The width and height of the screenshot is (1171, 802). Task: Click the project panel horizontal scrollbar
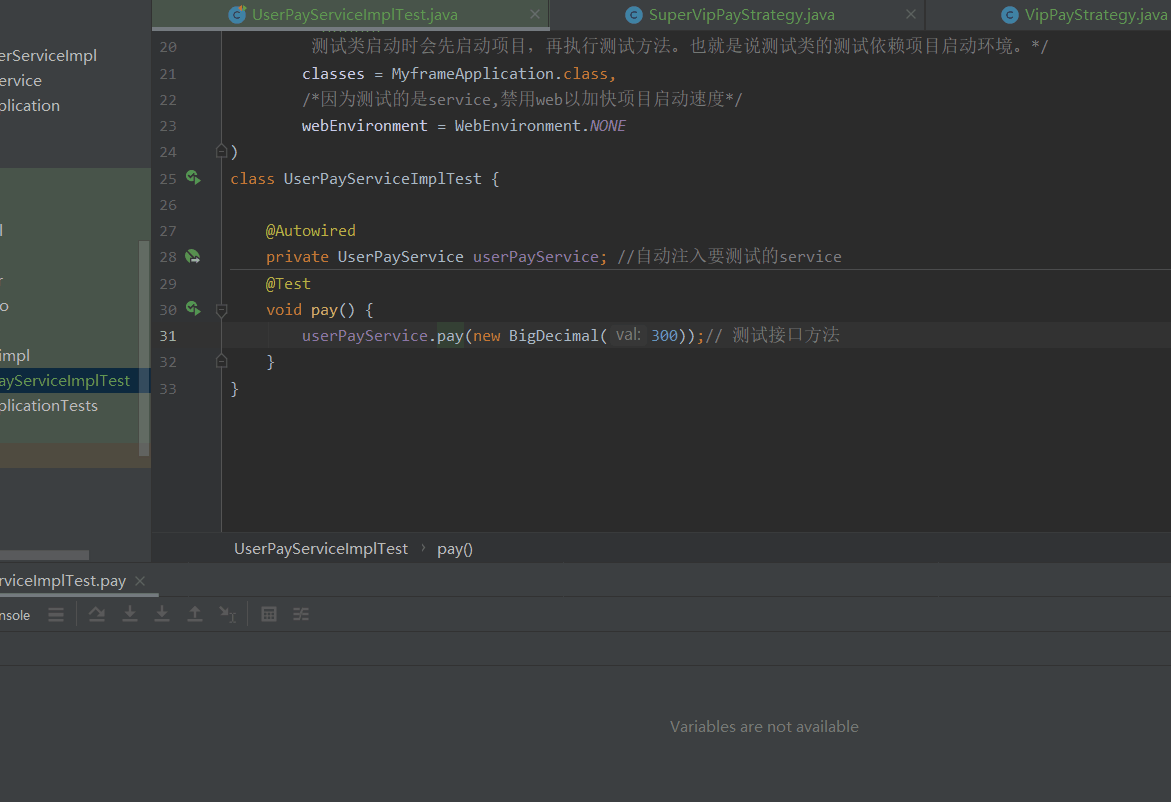pos(44,555)
